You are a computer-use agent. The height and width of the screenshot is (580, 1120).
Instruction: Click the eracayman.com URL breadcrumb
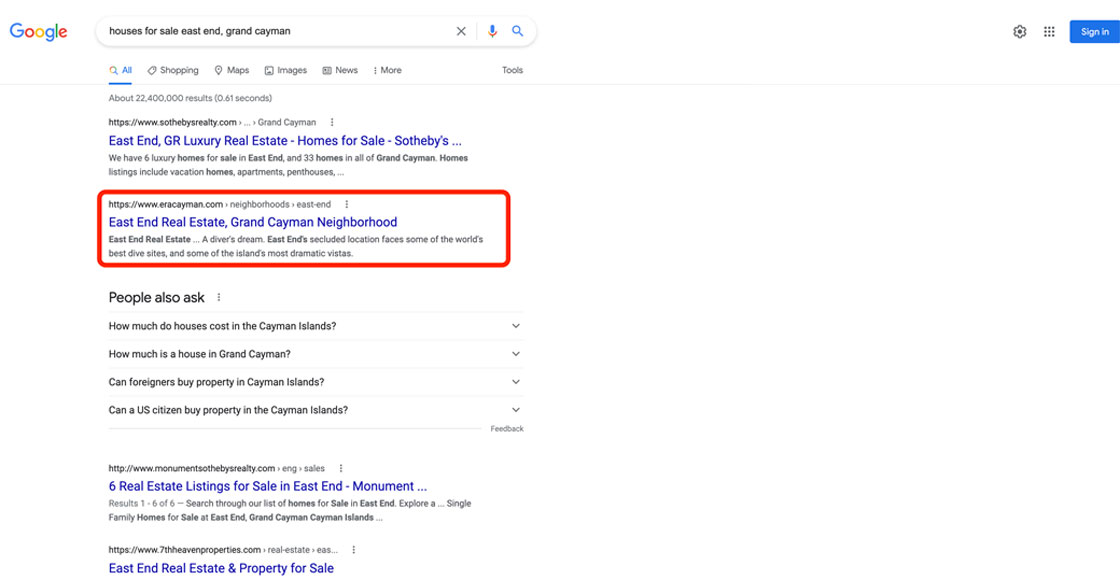[220, 204]
